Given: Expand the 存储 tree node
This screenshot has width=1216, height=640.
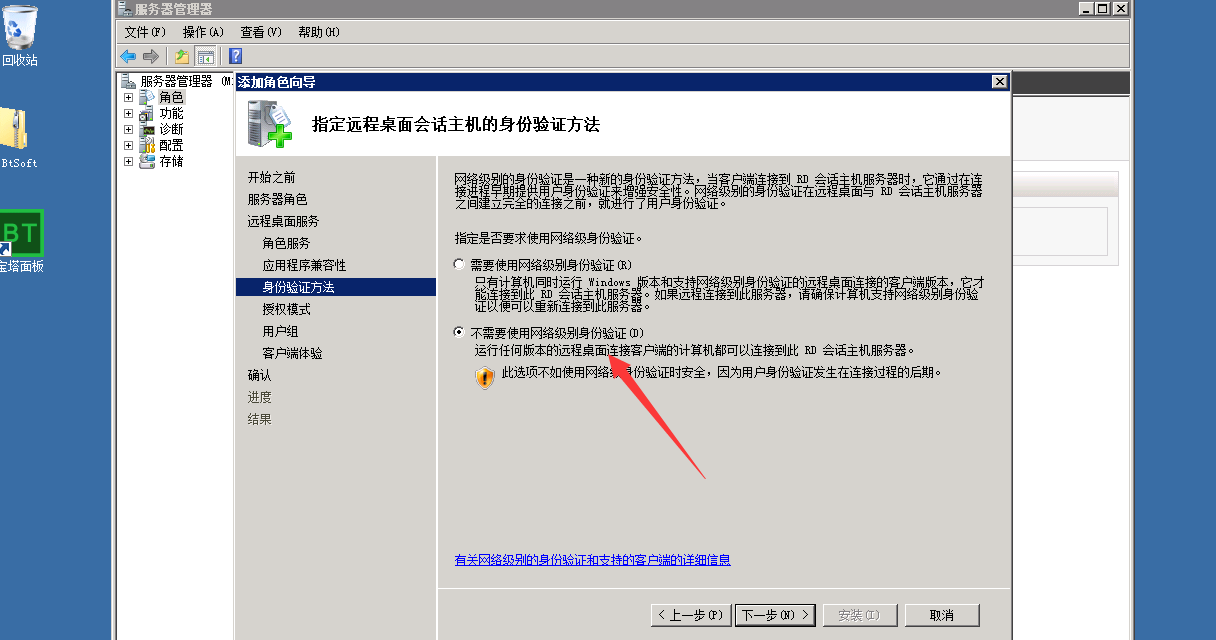Looking at the screenshot, I should click(x=128, y=162).
